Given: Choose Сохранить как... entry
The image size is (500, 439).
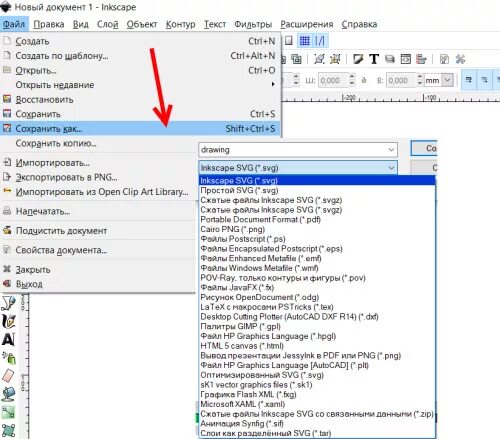Looking at the screenshot, I should coord(140,128).
